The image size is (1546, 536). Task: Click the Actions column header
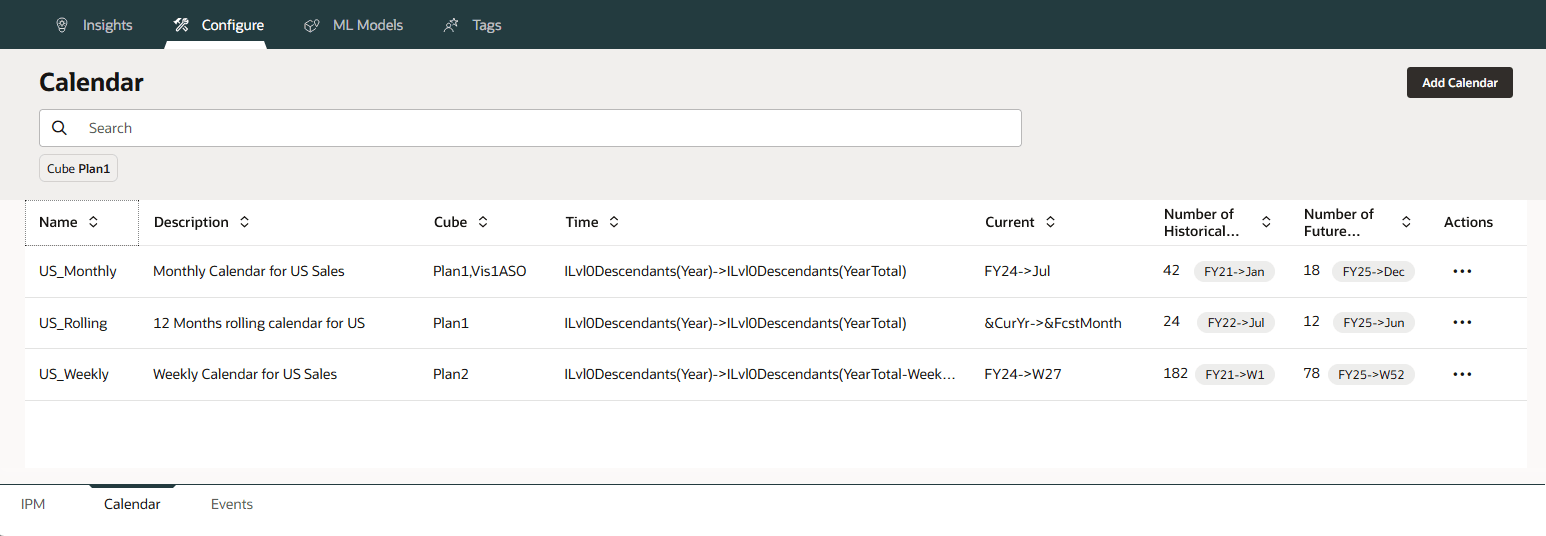click(1468, 222)
